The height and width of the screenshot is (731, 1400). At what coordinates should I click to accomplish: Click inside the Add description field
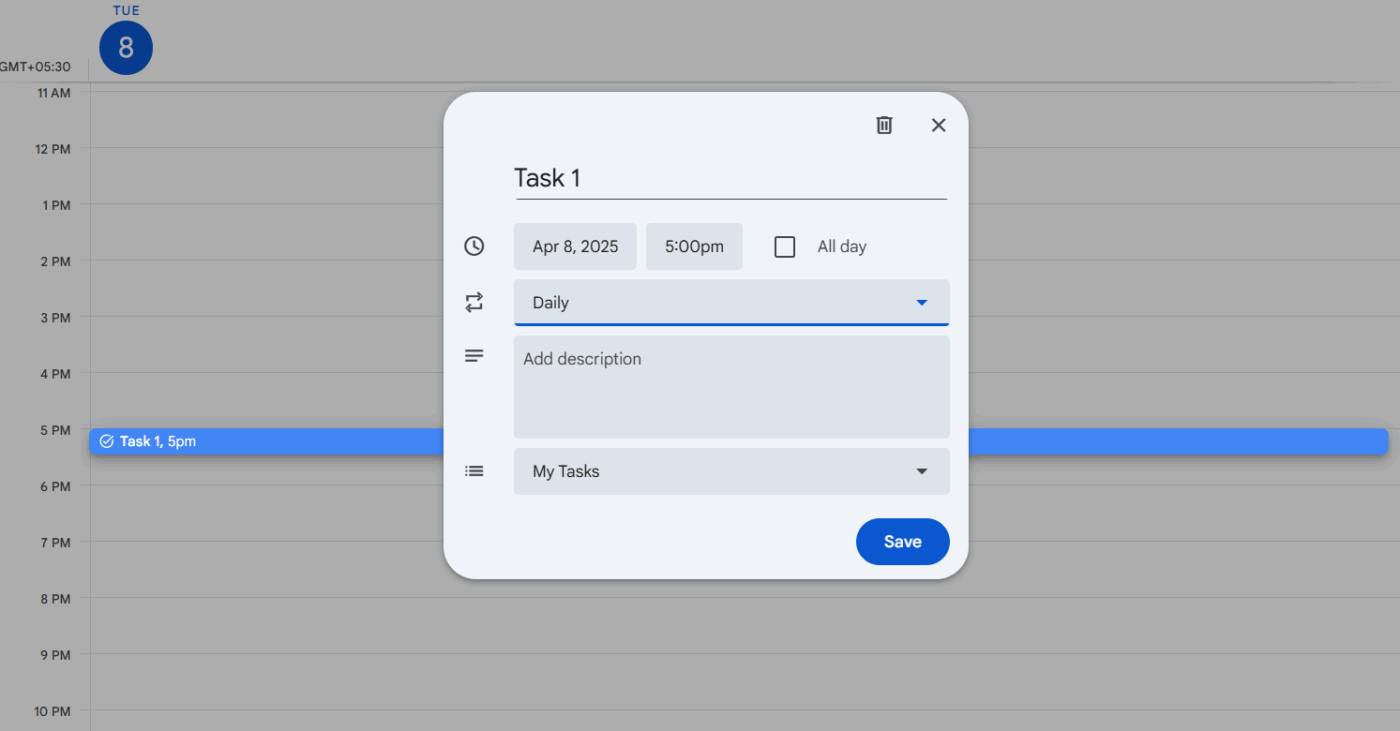[731, 387]
